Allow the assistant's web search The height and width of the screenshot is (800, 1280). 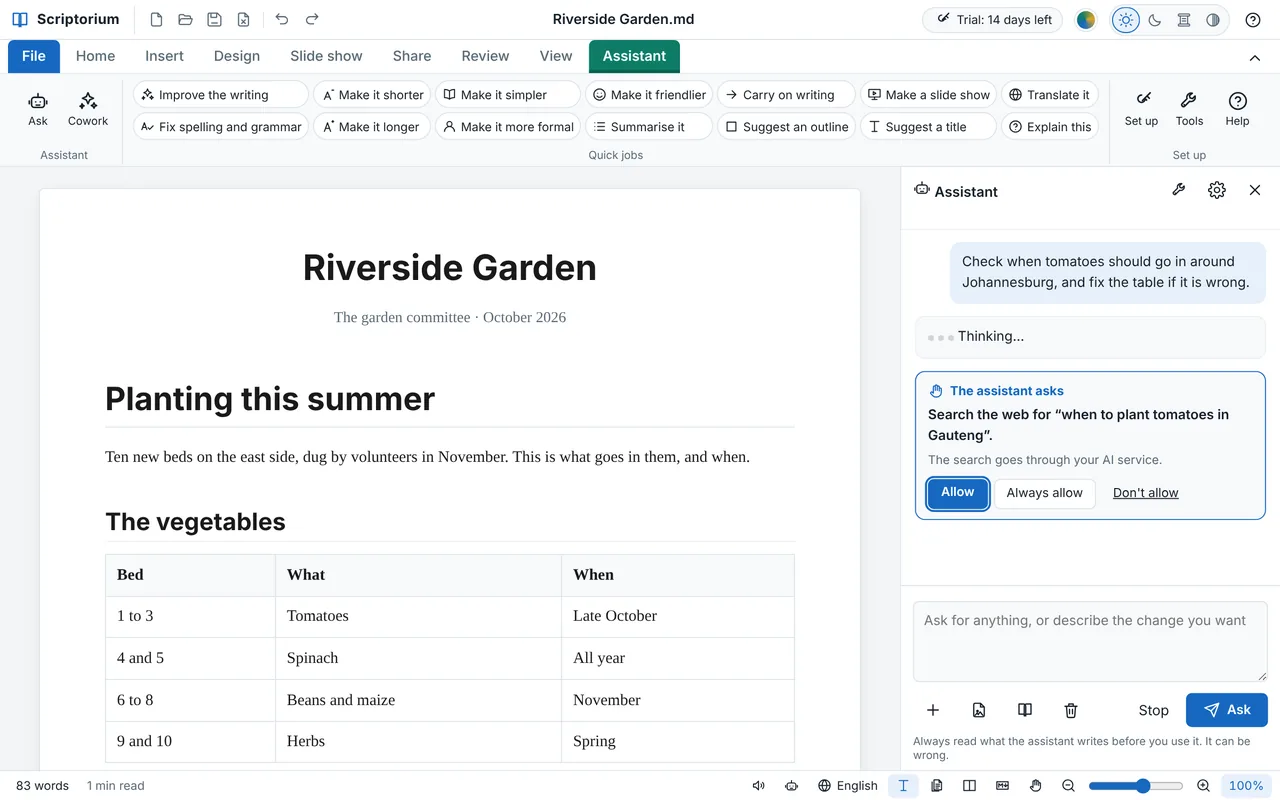(x=958, y=493)
